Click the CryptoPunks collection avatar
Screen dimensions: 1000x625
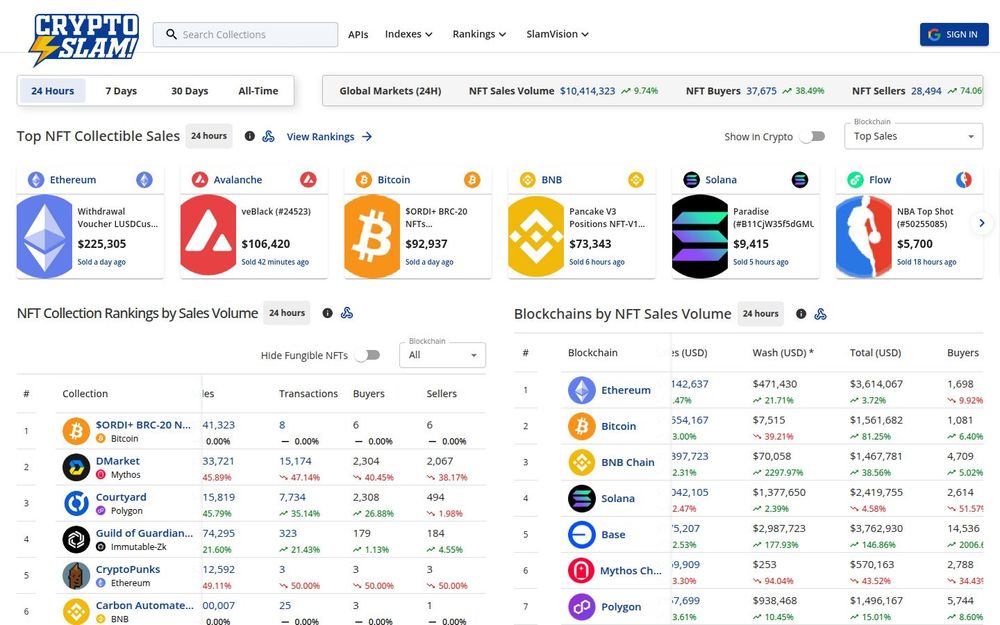point(76,576)
